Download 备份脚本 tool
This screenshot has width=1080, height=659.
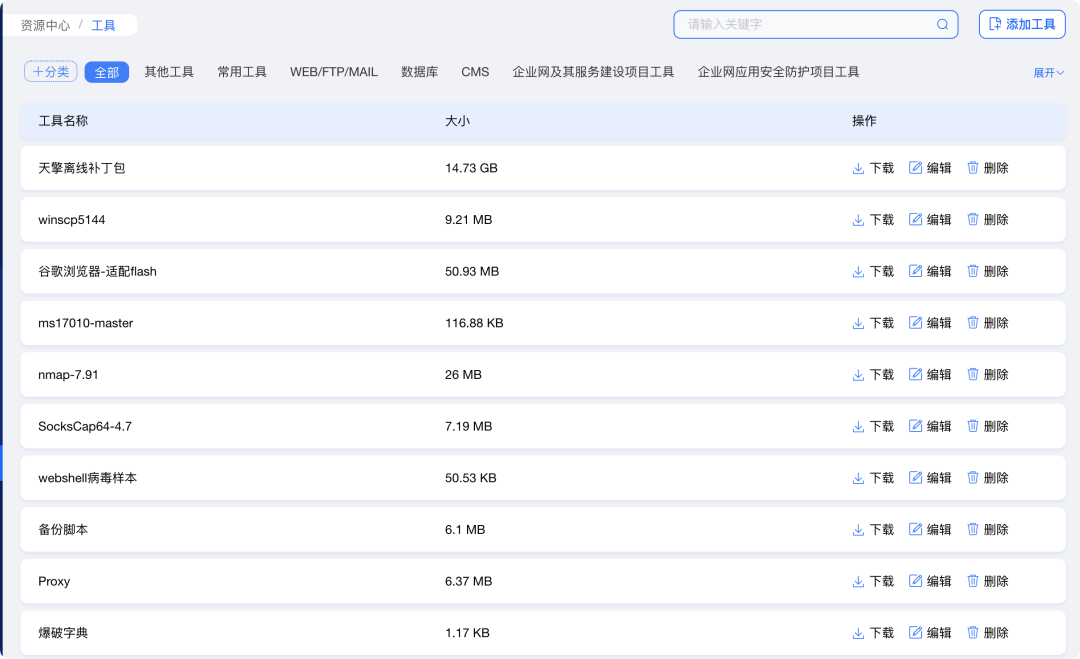873,530
